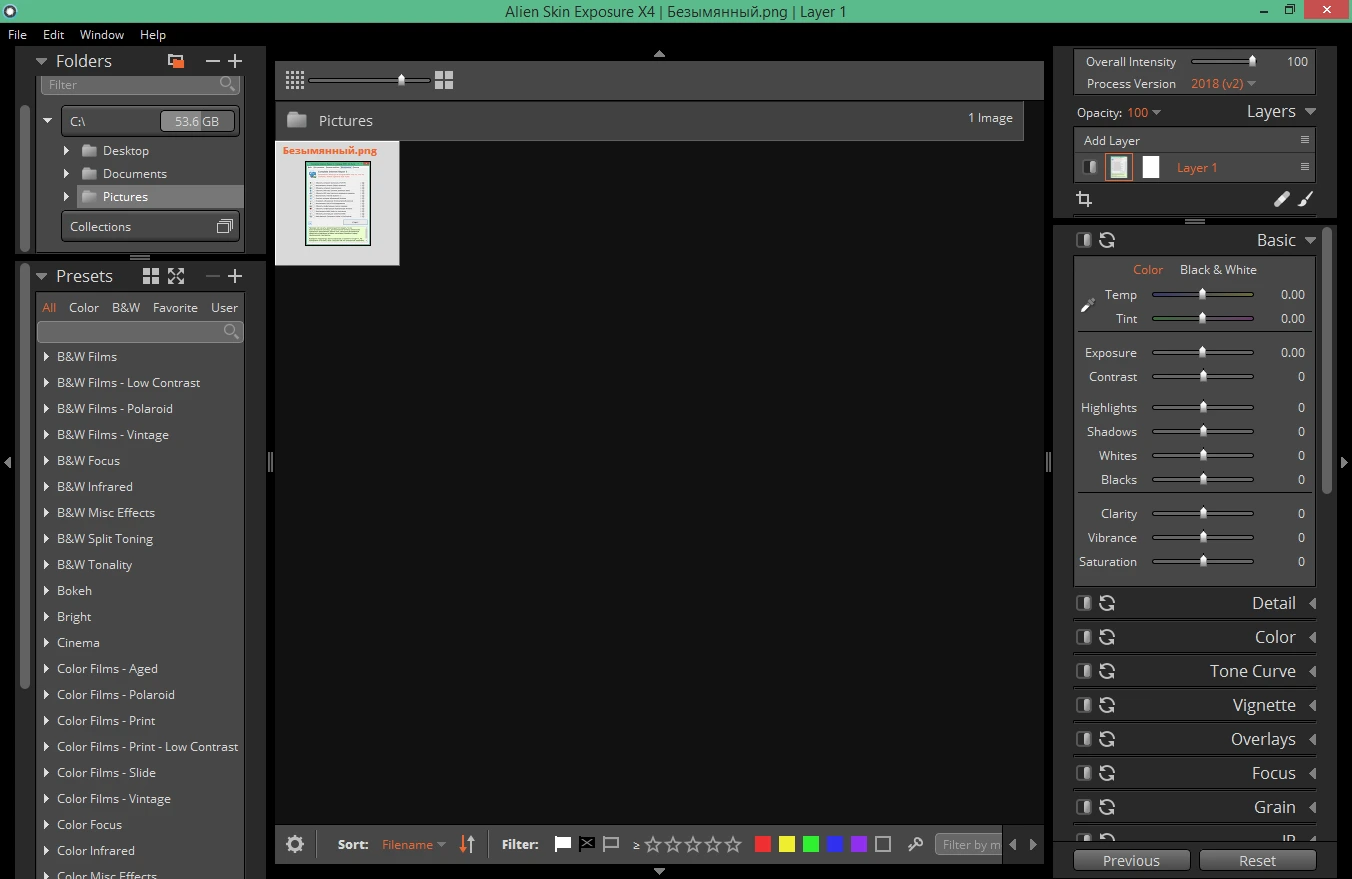
Task: Toggle Vignette panel on/off
Action: tap(1083, 705)
